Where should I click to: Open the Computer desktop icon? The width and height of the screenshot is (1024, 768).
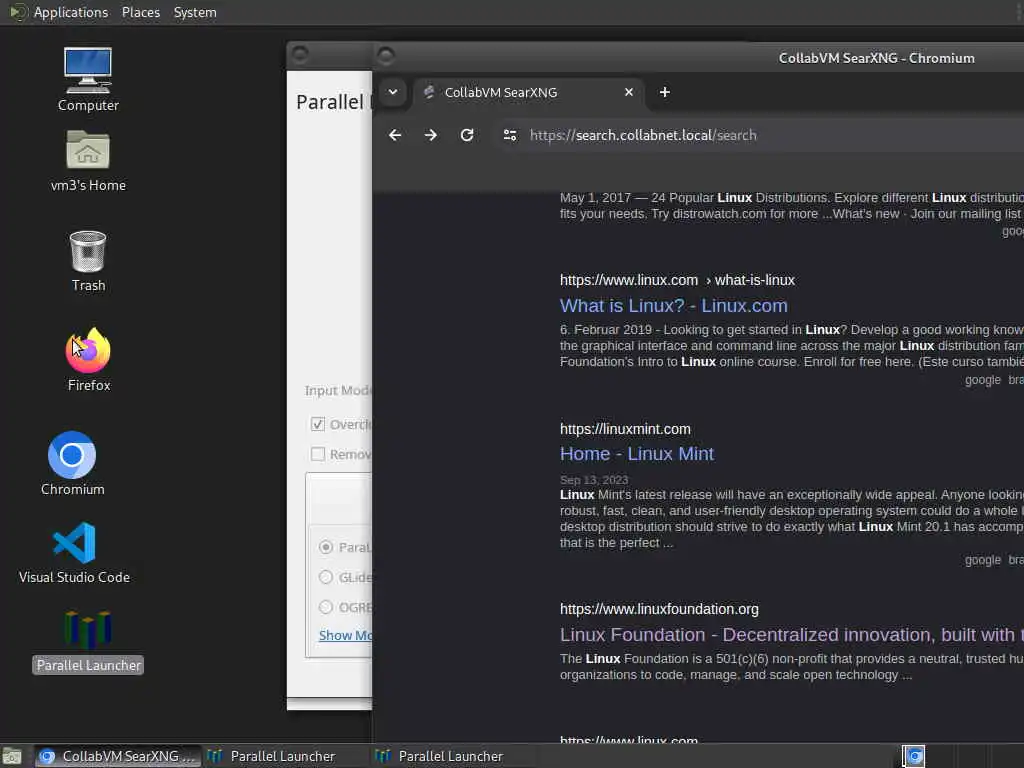tap(88, 80)
